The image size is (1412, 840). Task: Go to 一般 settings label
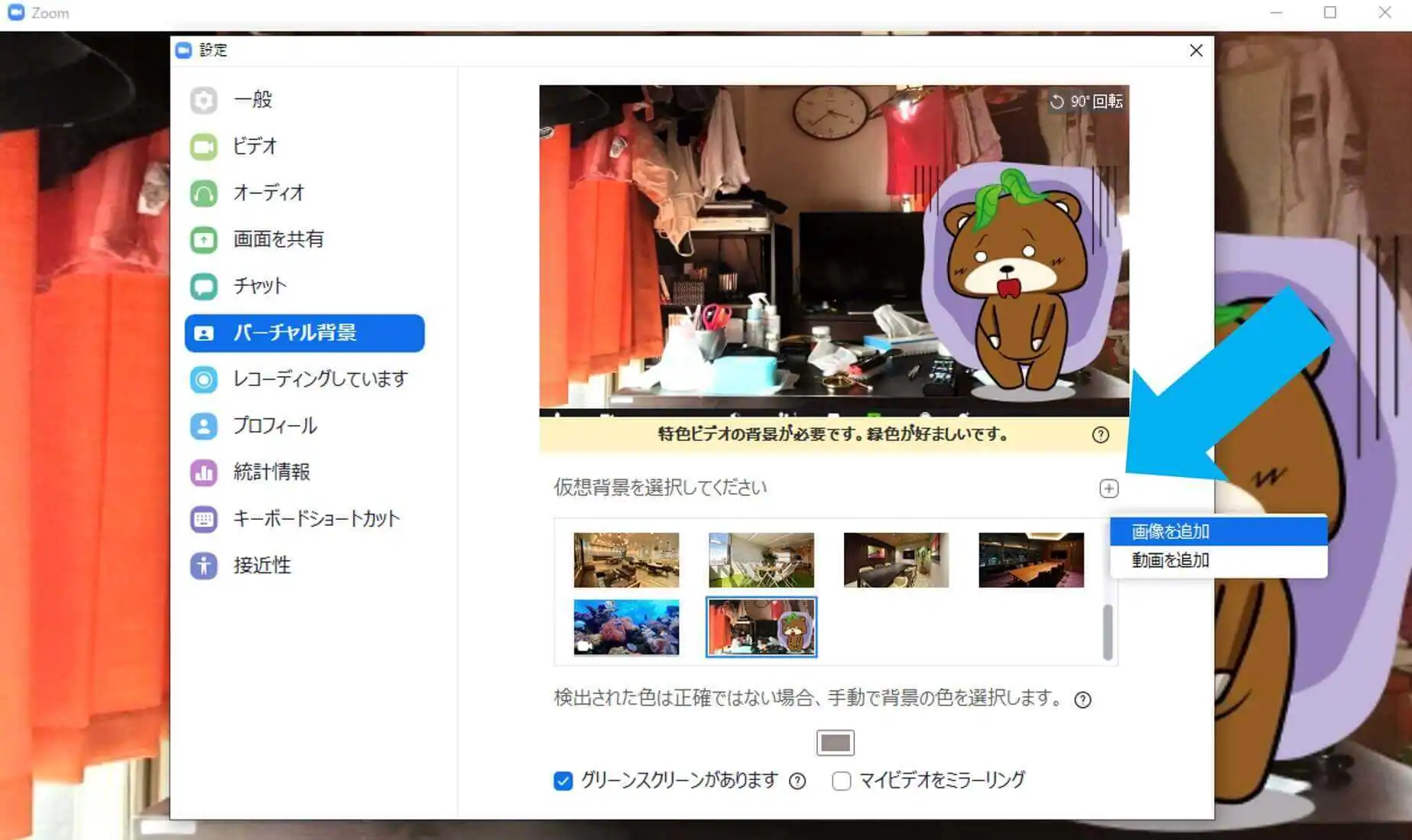[253, 99]
